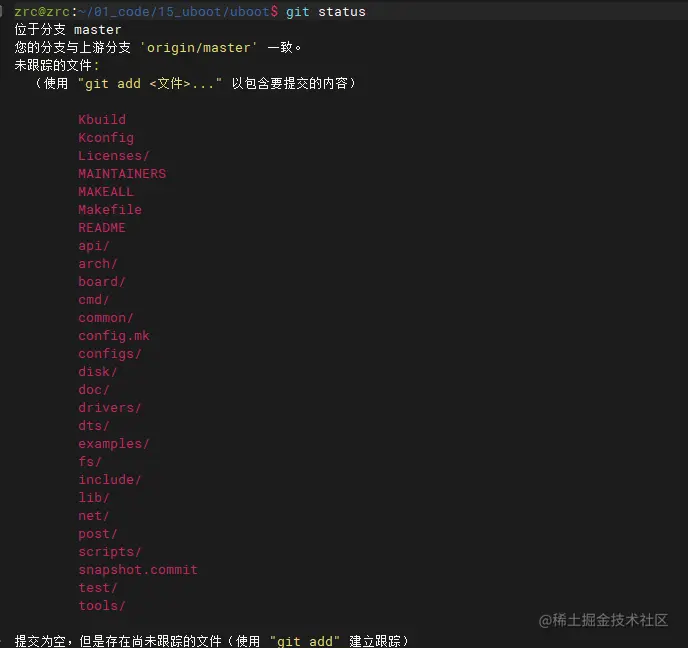Select the untracked directory api/
The width and height of the screenshot is (688, 648).
pyautogui.click(x=94, y=245)
